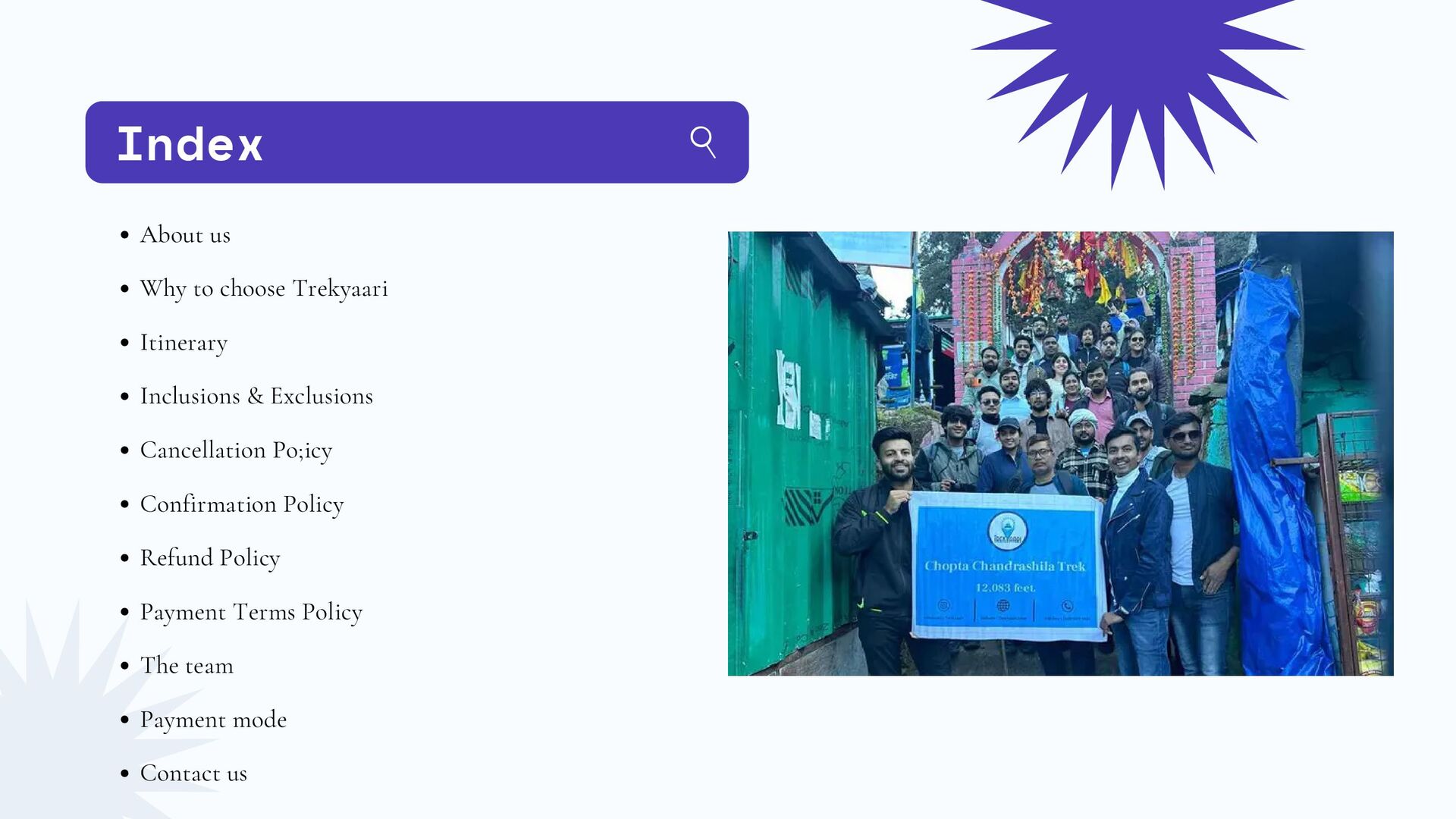Click the magnifying glass search icon
Image resolution: width=1456 pixels, height=819 pixels.
703,142
